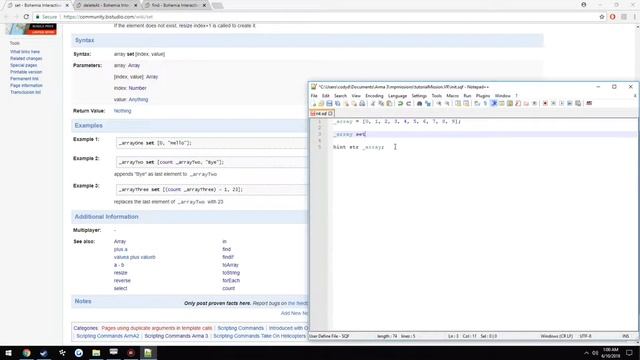Viewport: 640px width, 360px height.
Task: Open the Windows Start menu
Action: (8, 353)
